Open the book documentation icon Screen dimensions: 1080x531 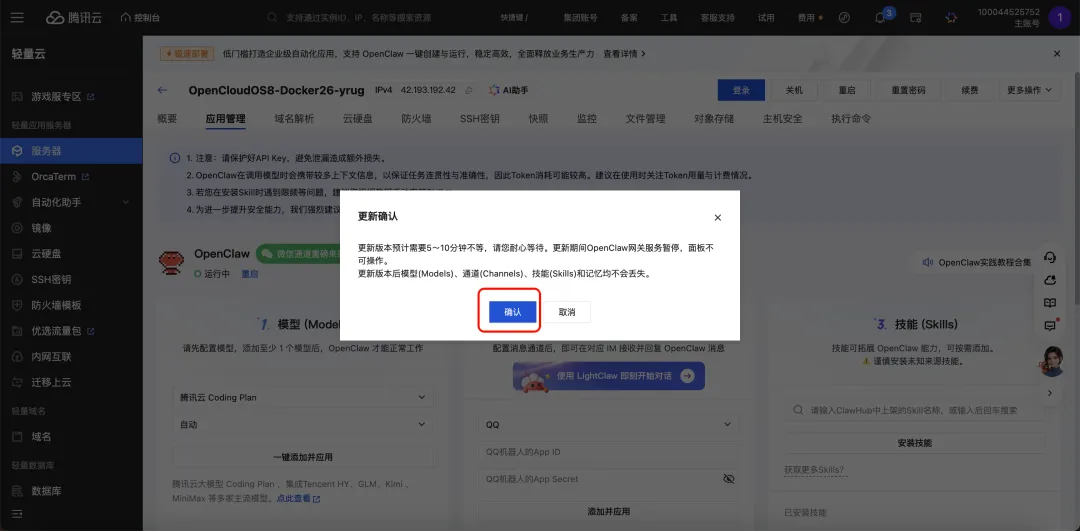coord(1050,302)
